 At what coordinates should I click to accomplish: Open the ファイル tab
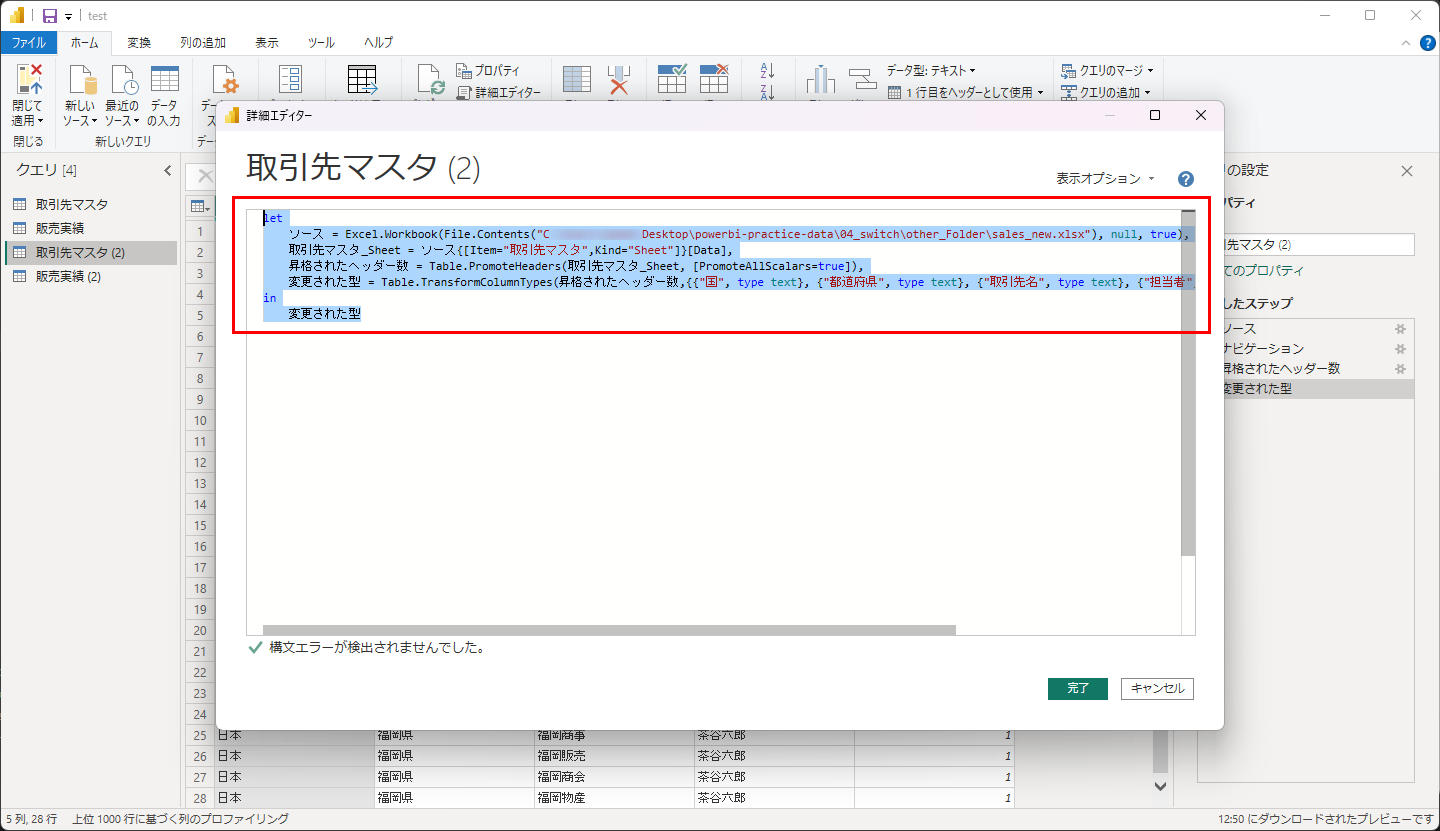pyautogui.click(x=28, y=43)
